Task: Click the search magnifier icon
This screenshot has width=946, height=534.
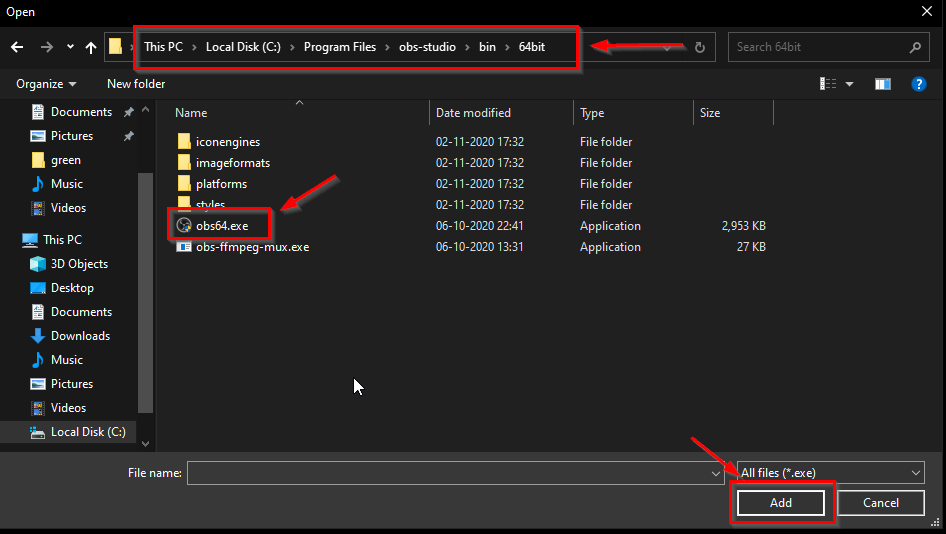Action: (915, 47)
